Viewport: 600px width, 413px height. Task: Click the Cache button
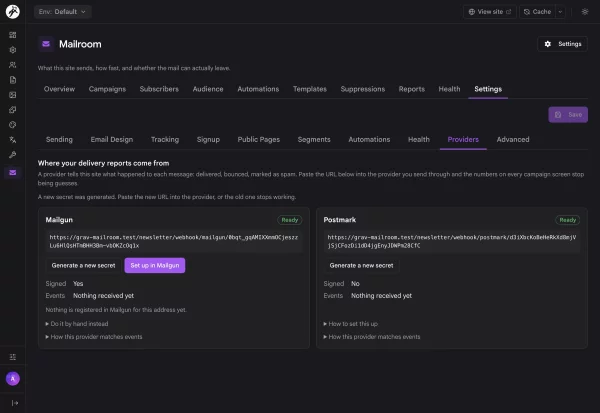coord(537,12)
